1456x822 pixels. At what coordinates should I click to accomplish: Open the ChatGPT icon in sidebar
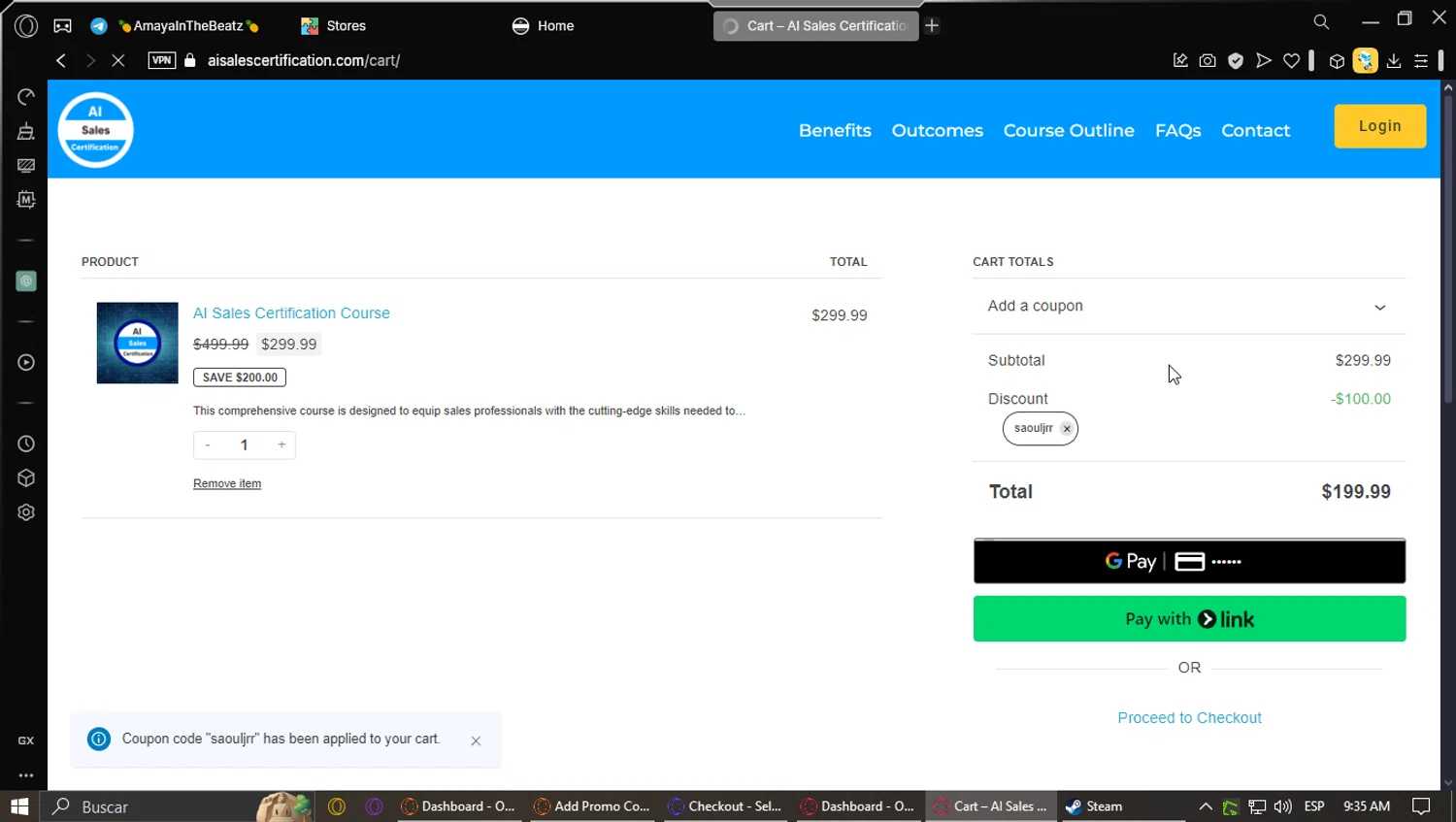coord(26,281)
